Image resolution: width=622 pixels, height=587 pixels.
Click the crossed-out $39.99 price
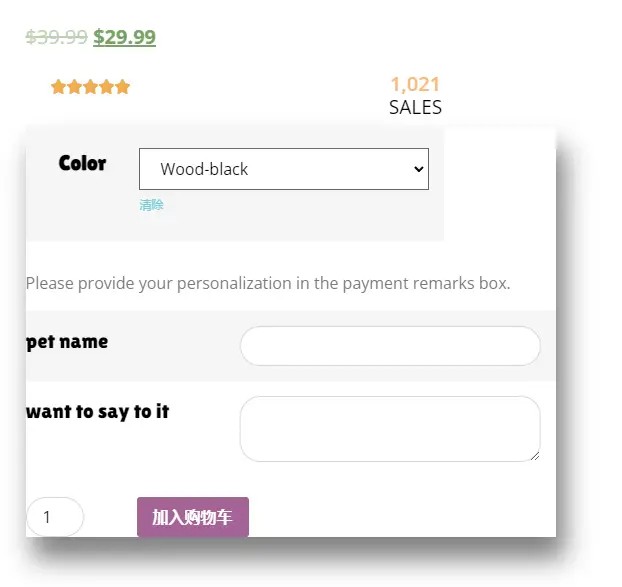56,37
